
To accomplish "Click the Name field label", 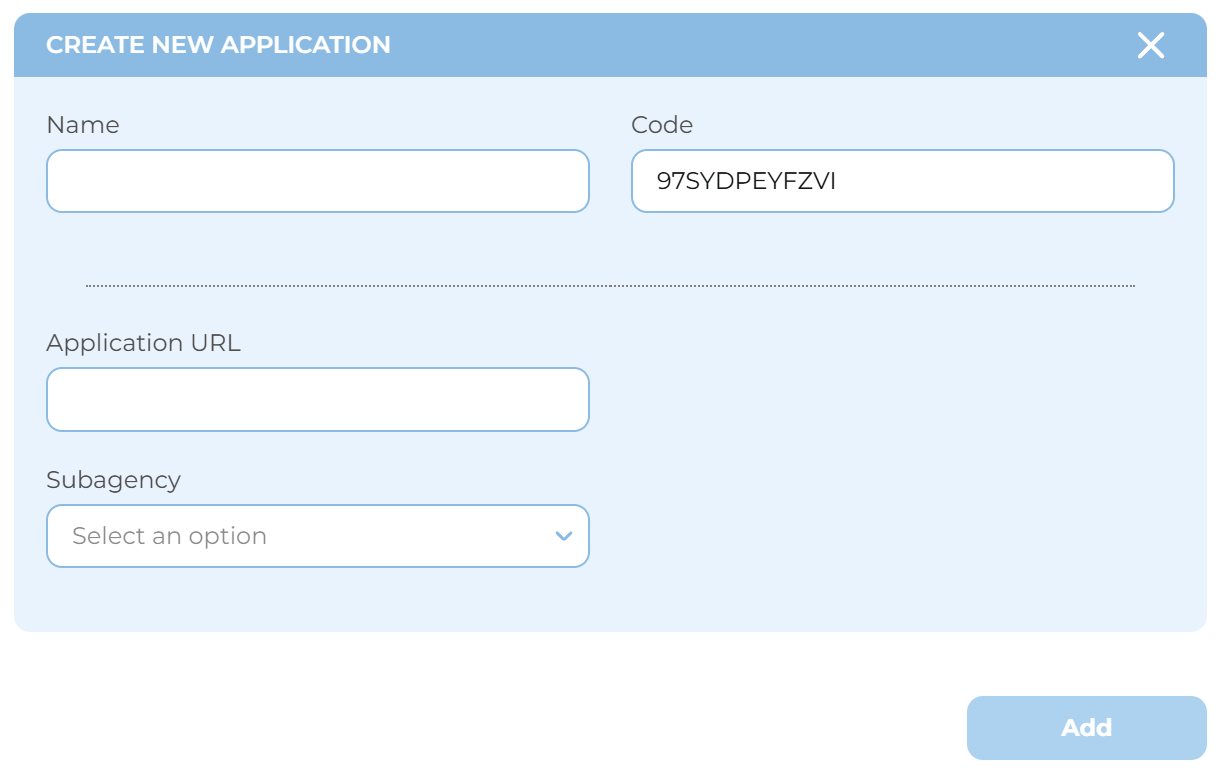I will tap(83, 125).
